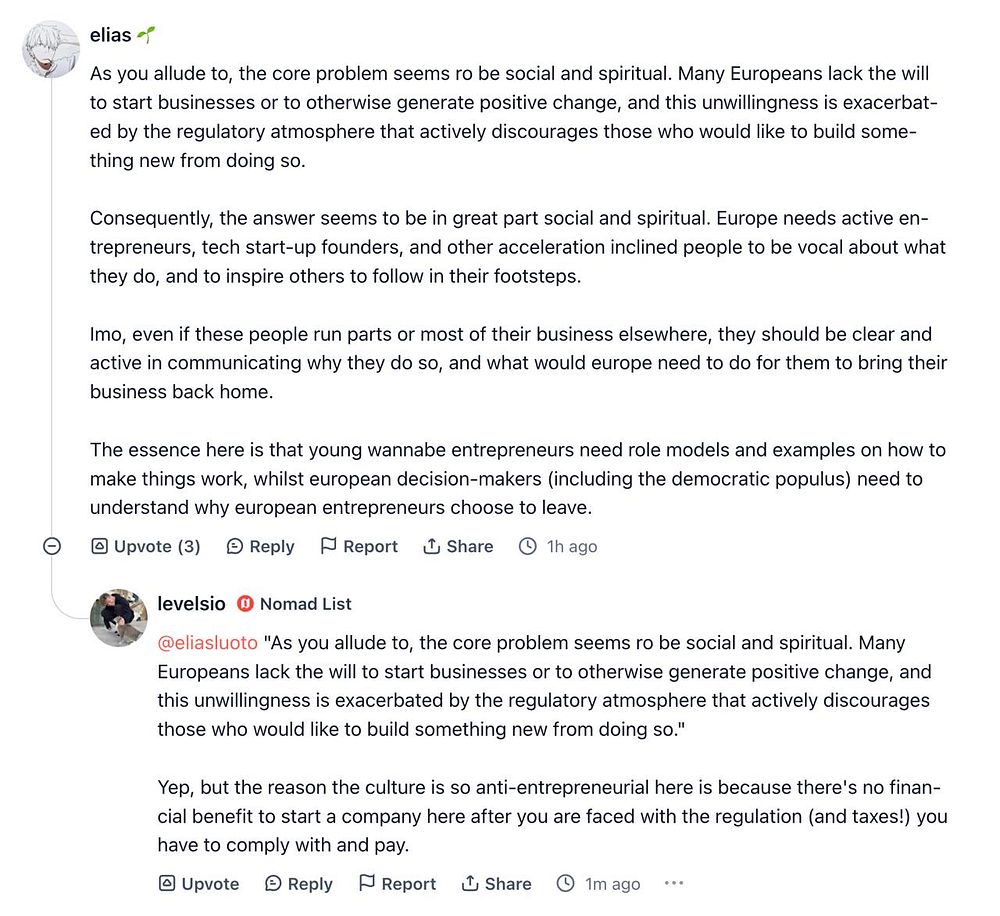This screenshot has width=1000, height=916.
Task: Click flag icon to report elias's comment
Action: pos(328,545)
